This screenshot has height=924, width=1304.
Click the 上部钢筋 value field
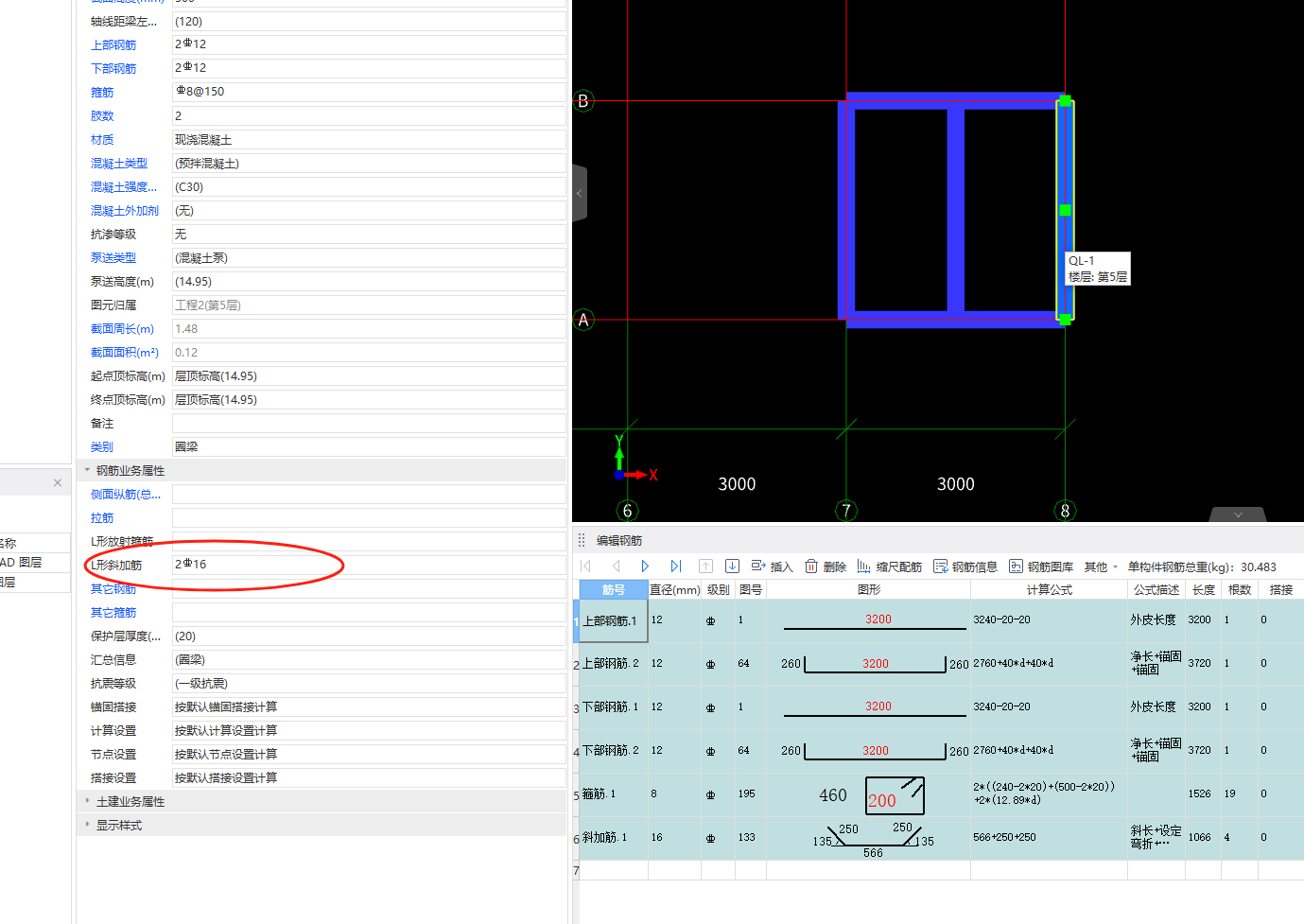coord(369,44)
